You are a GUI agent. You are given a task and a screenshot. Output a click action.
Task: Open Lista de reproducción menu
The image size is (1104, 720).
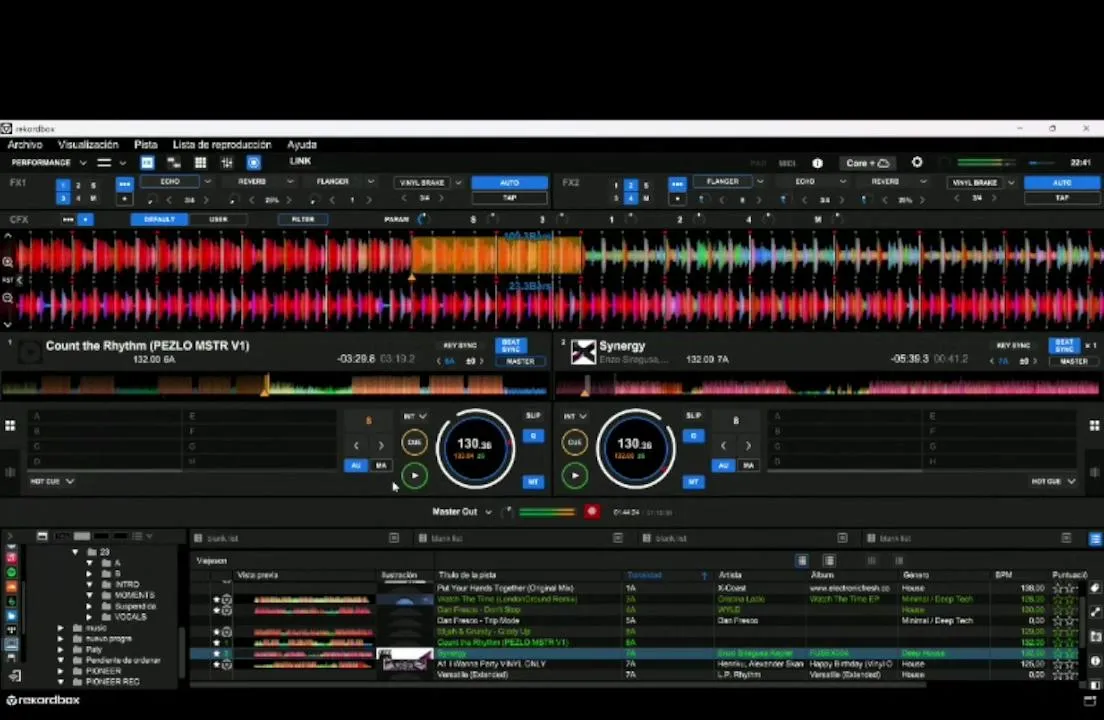tap(222, 144)
